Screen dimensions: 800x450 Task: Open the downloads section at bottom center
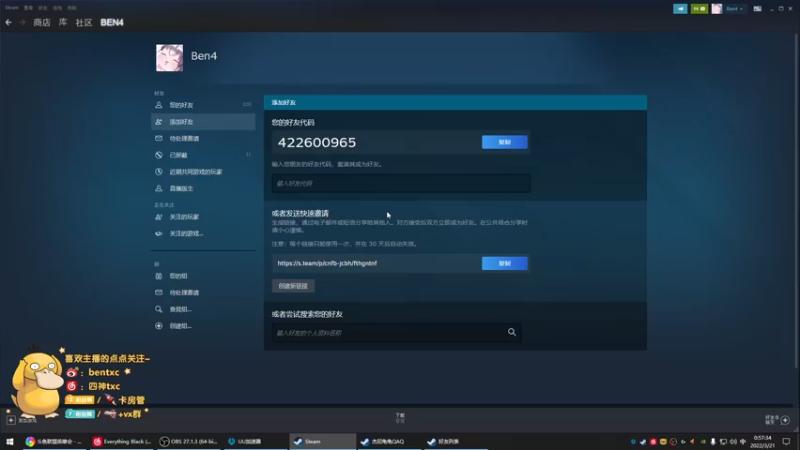coord(400,418)
